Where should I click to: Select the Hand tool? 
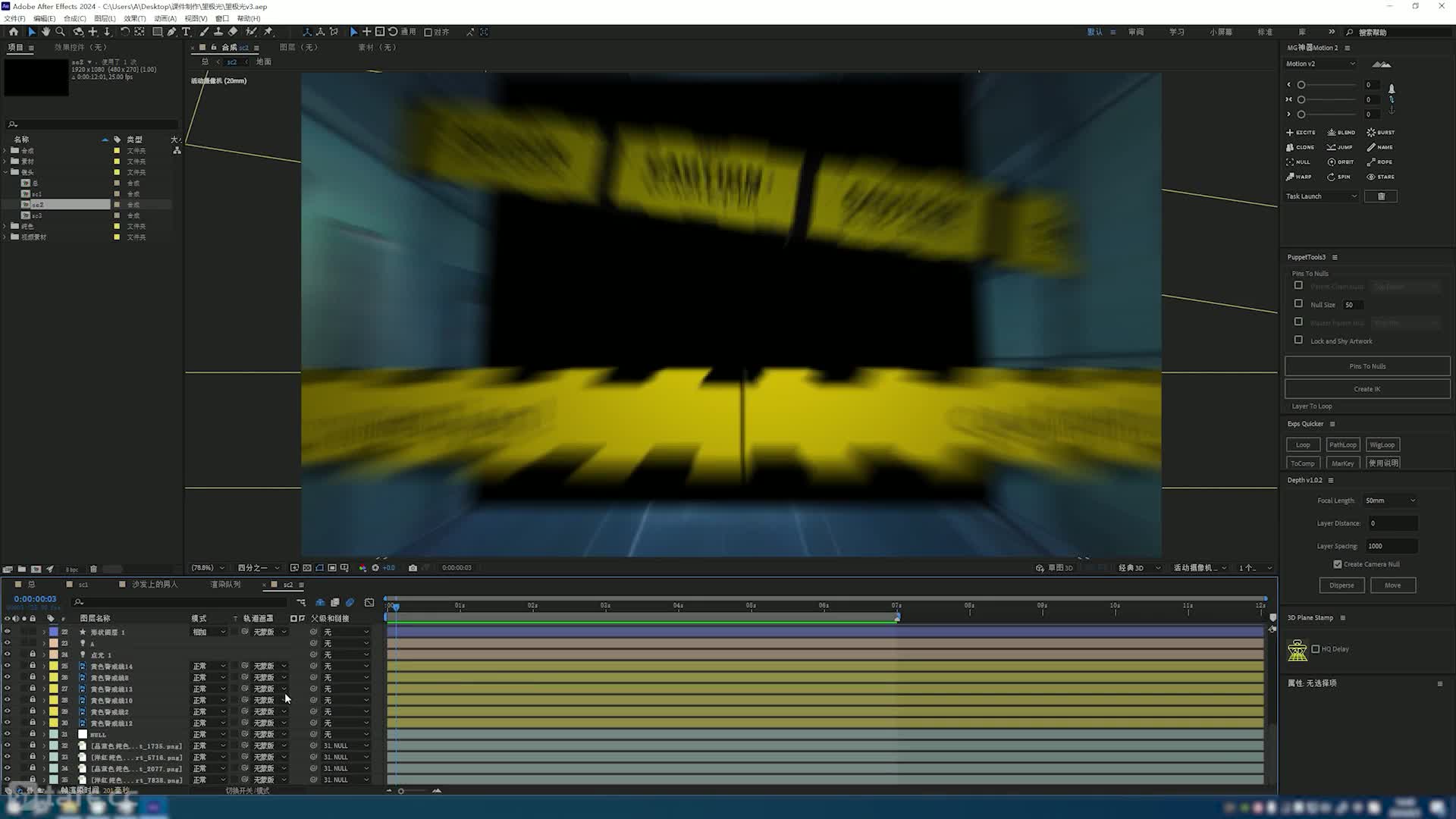45,32
